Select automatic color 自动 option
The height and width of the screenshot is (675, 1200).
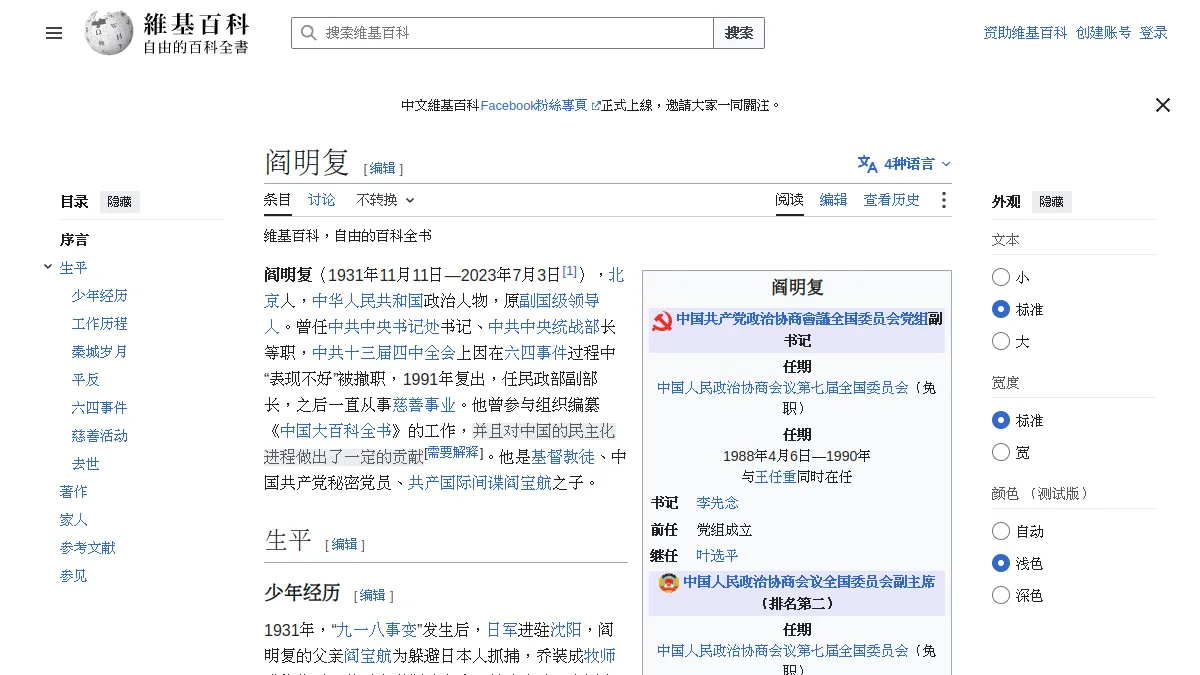[x=1001, y=531]
